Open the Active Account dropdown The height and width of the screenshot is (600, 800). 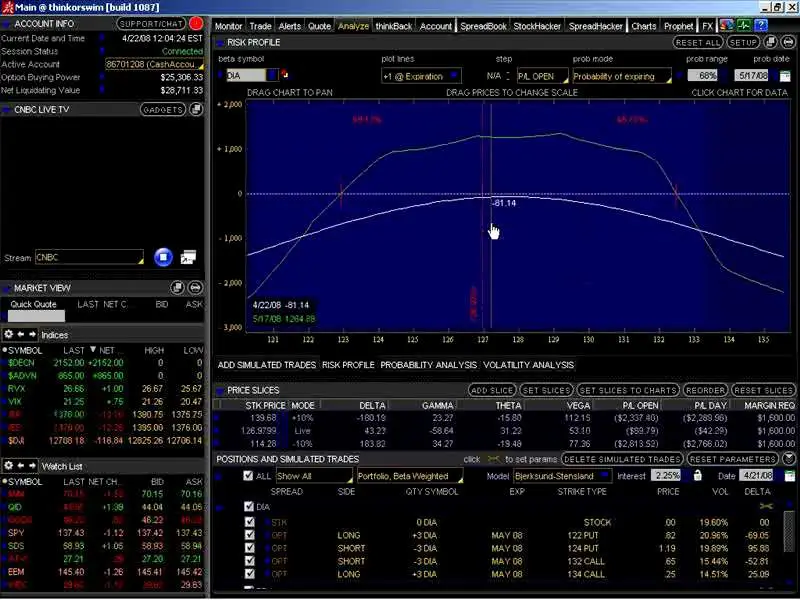tap(154, 64)
